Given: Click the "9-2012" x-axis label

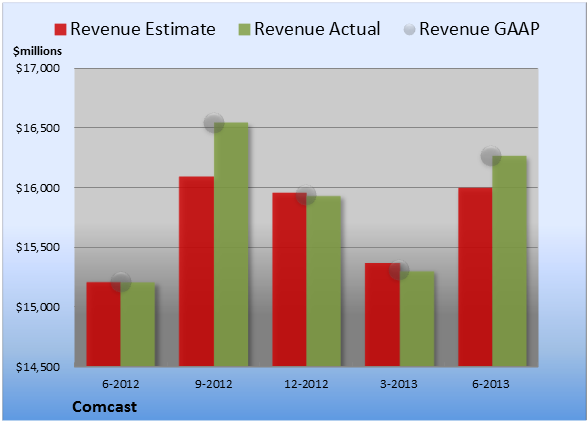Looking at the screenshot, I should [214, 384].
